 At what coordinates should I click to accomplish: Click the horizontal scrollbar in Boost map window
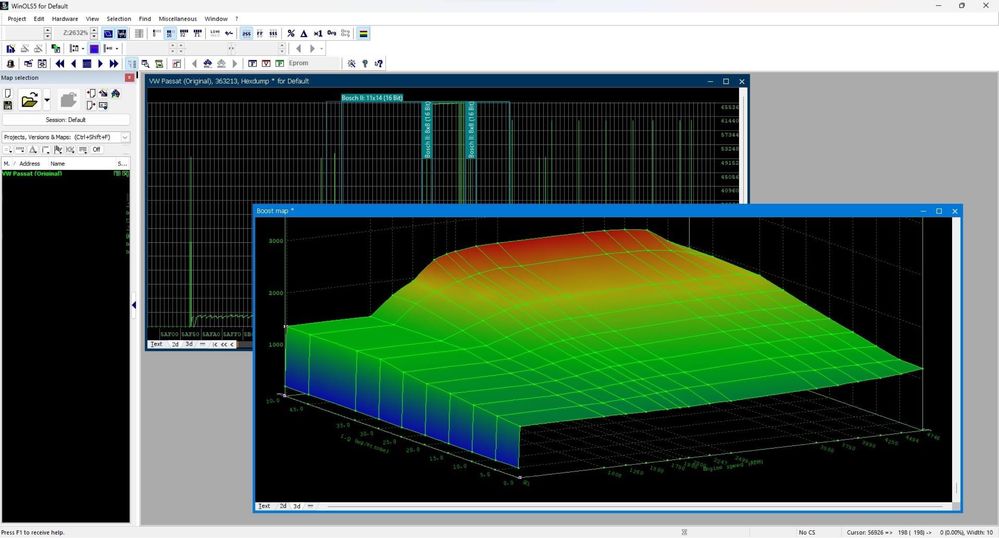tap(634, 506)
